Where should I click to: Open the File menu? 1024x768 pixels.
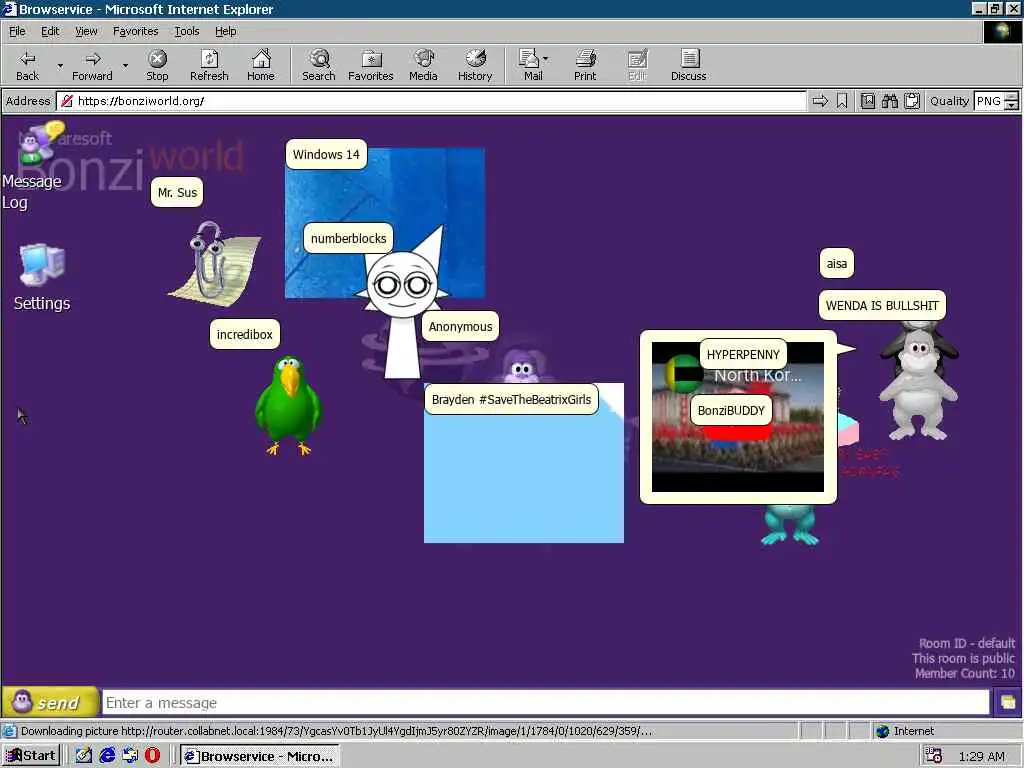[x=17, y=31]
